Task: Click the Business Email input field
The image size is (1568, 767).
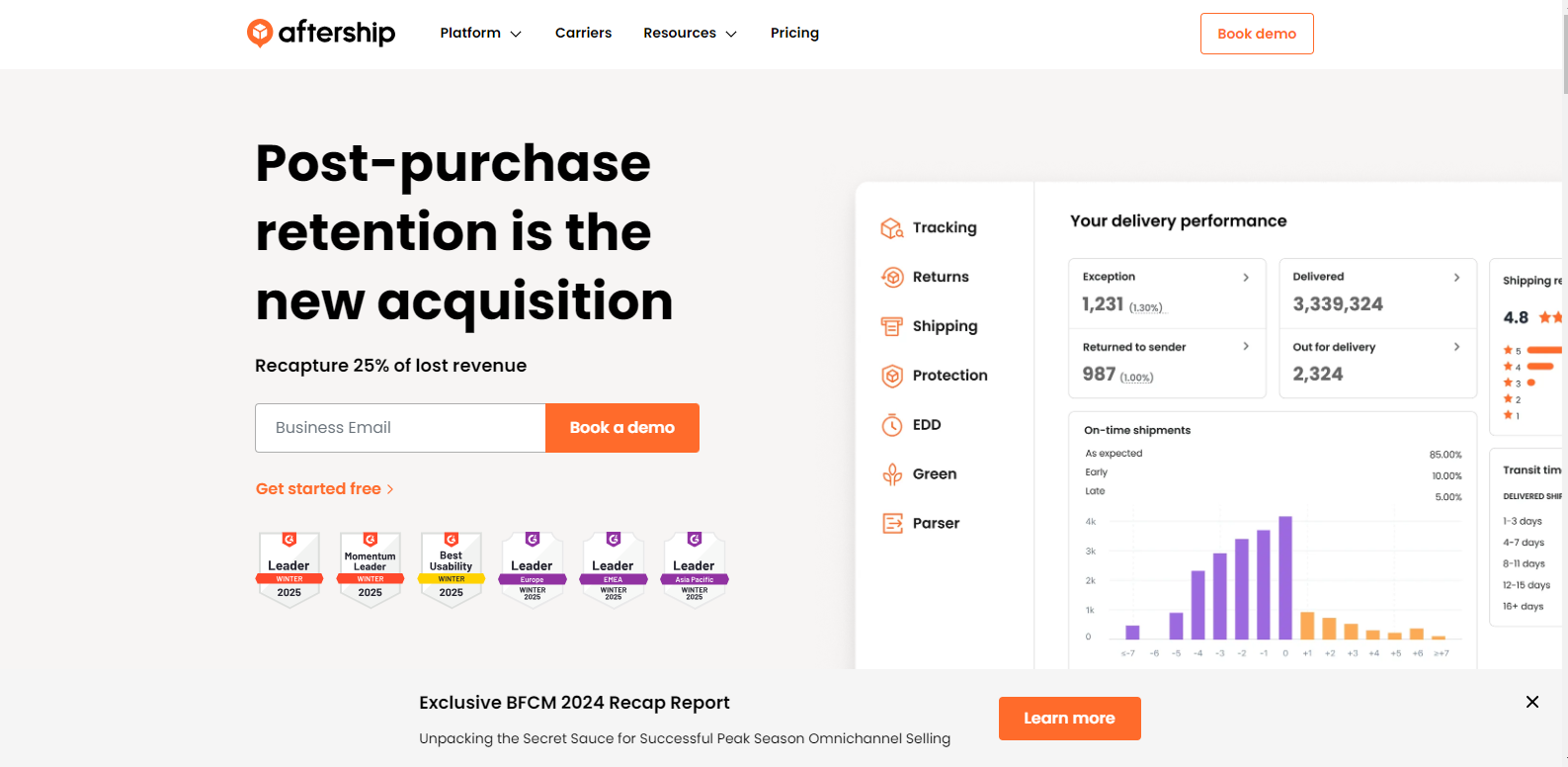Action: tap(400, 428)
